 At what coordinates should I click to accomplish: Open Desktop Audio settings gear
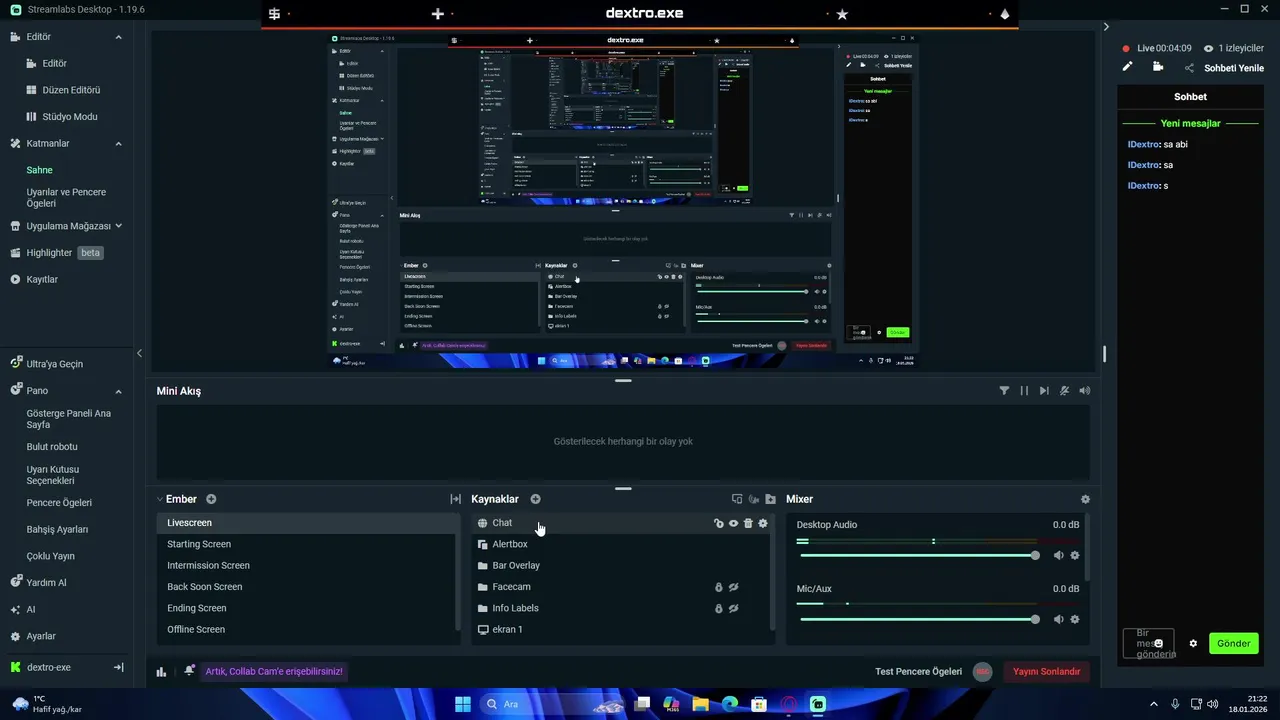(1075, 555)
